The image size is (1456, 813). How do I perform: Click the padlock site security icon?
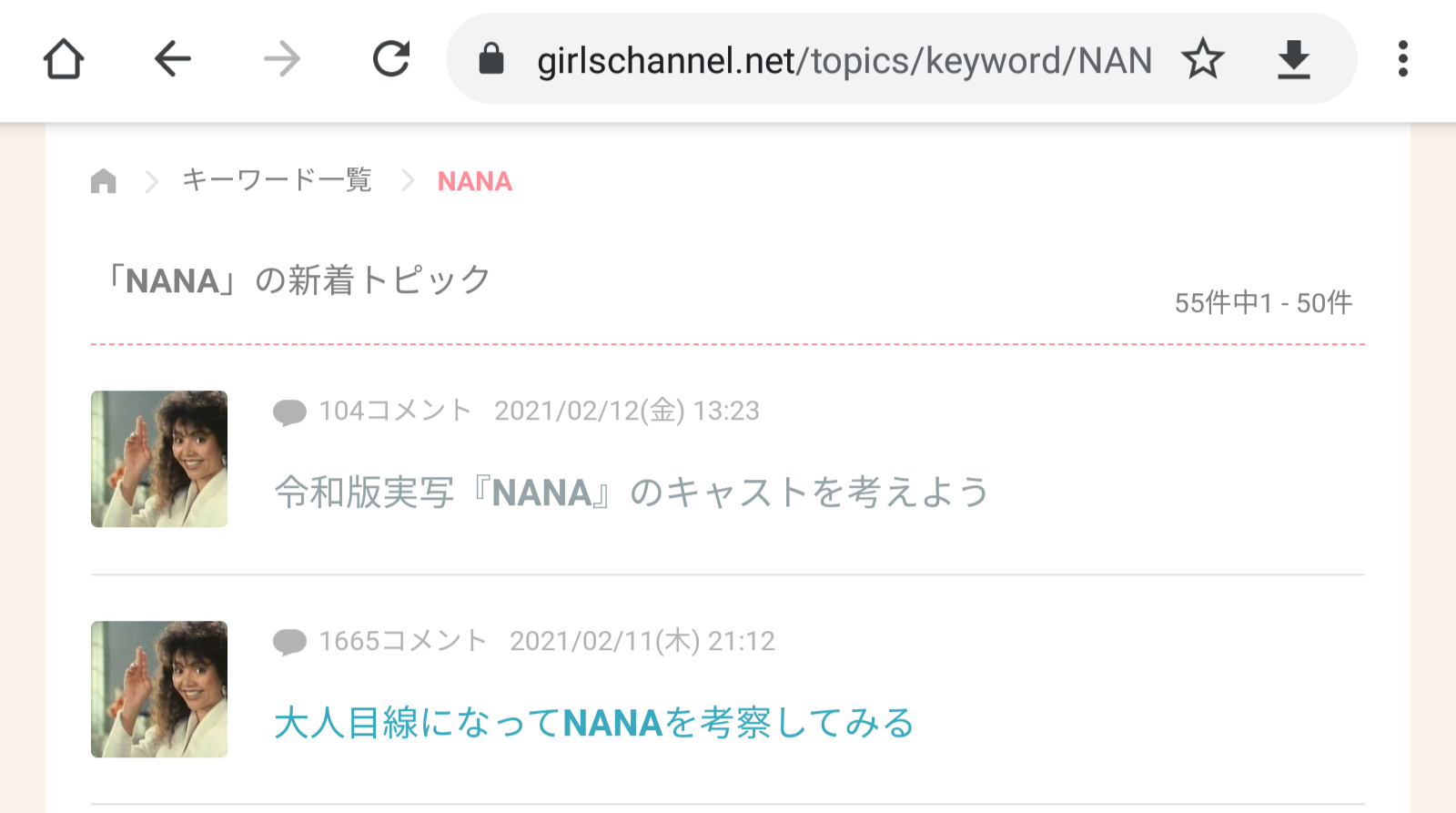click(491, 60)
